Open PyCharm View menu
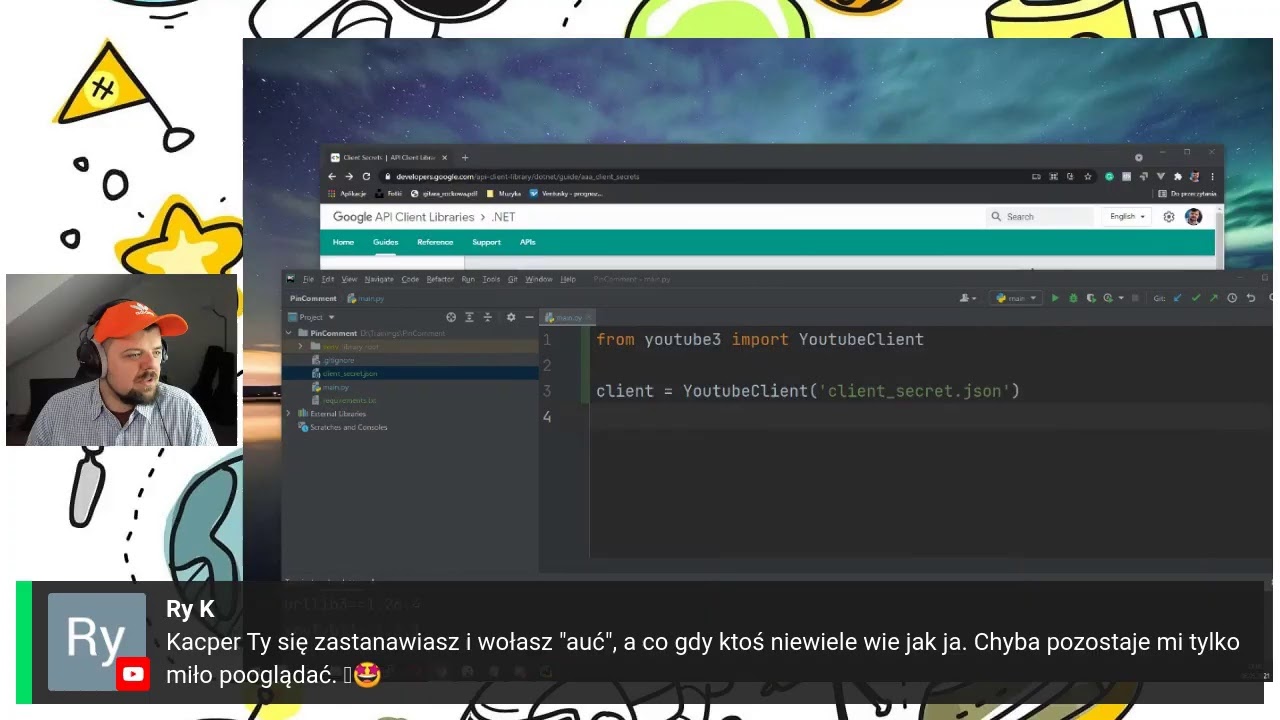This screenshot has width=1280, height=720. coord(349,279)
